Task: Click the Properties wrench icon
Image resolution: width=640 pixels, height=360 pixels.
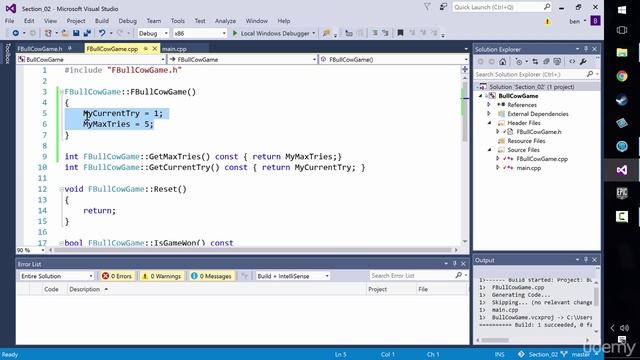Action: click(583, 62)
